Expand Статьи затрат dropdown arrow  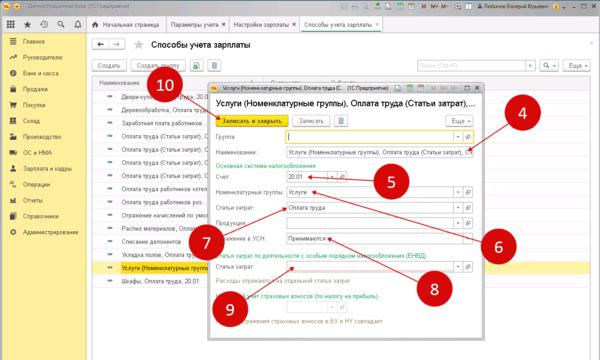458,208
